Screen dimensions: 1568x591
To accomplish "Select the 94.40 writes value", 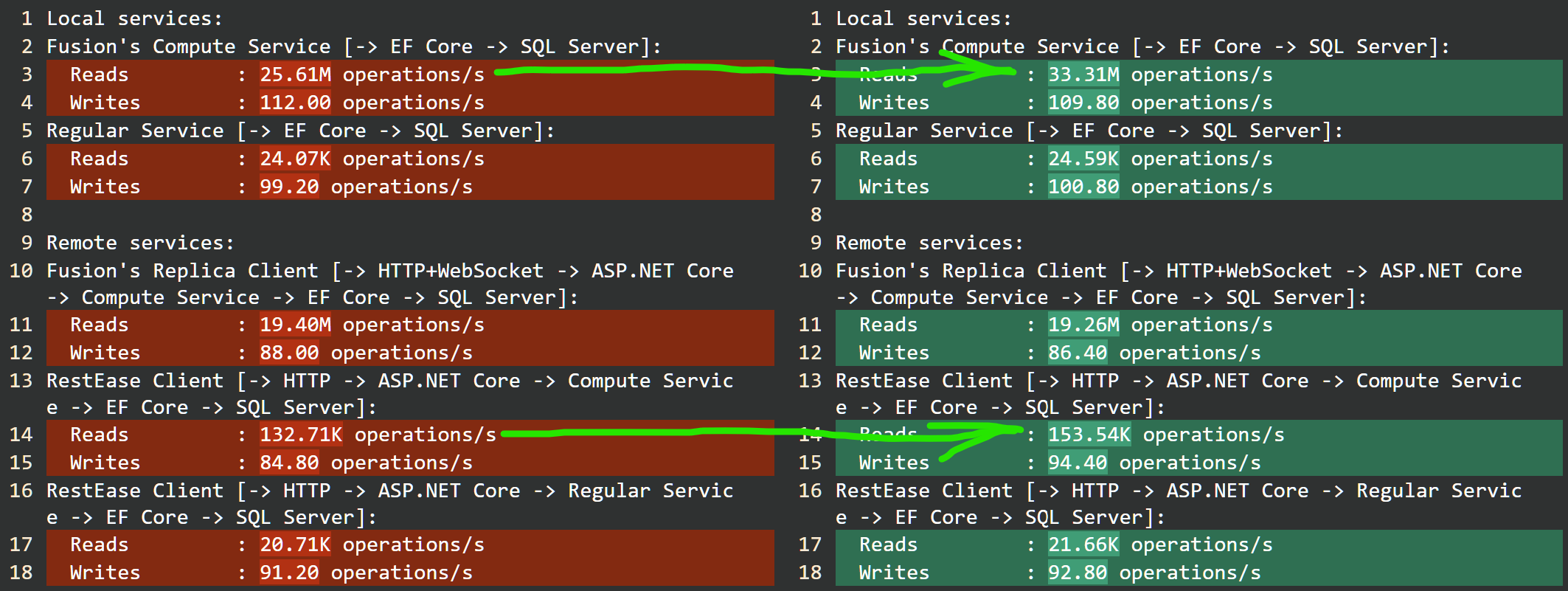I will click(x=1078, y=463).
